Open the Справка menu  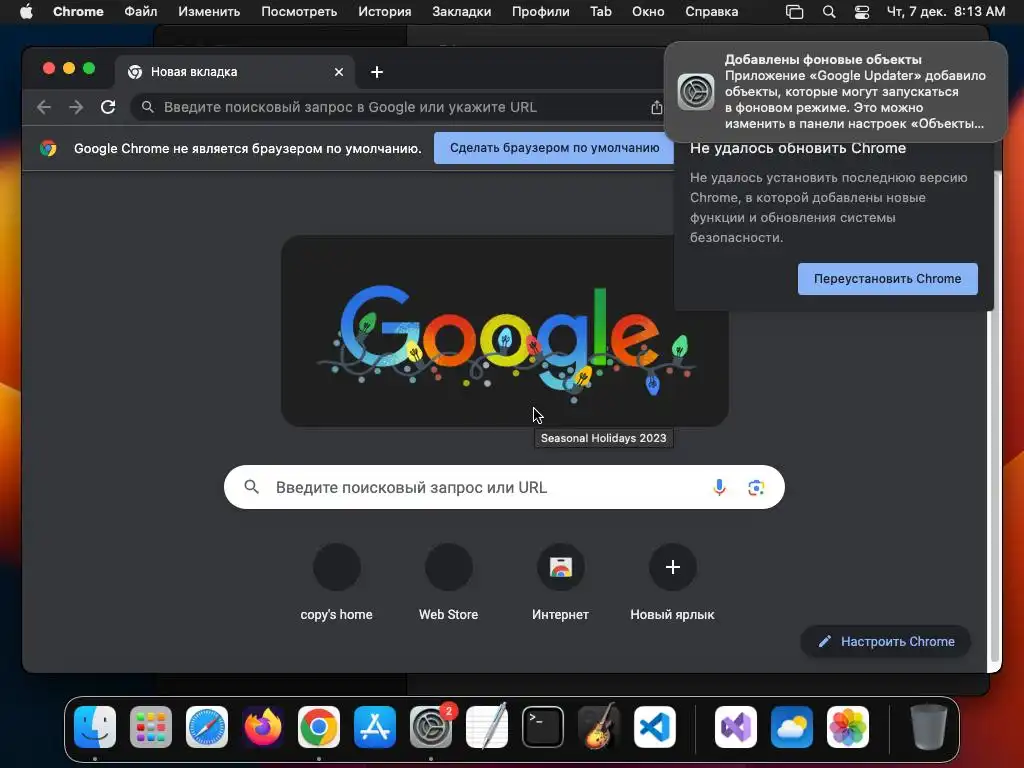712,12
